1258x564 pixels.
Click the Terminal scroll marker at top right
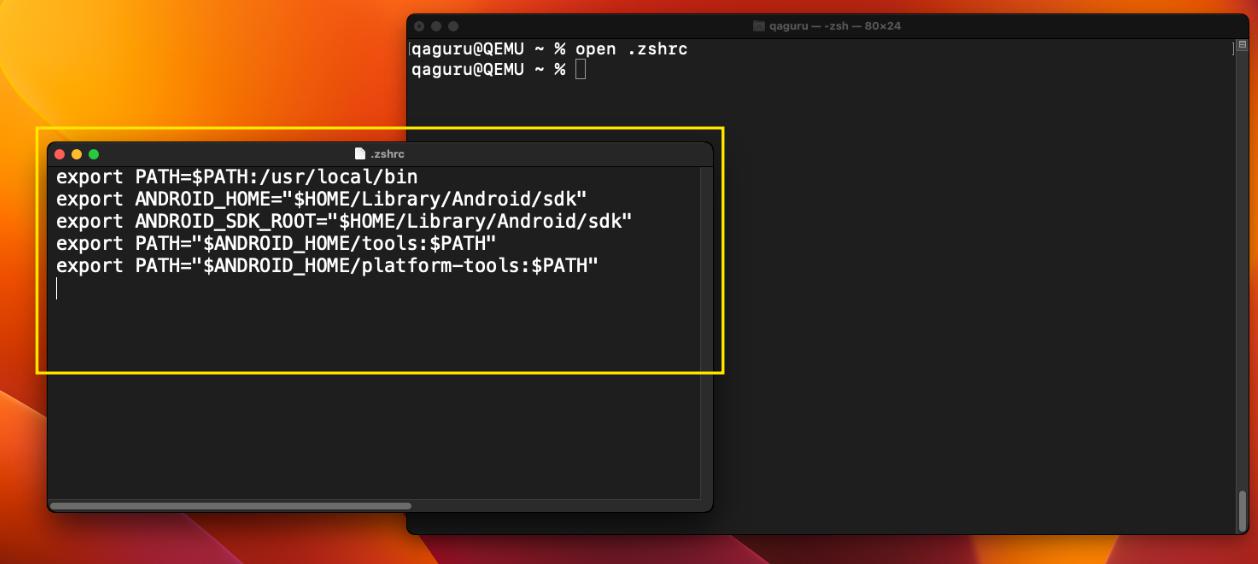pyautogui.click(x=1242, y=47)
